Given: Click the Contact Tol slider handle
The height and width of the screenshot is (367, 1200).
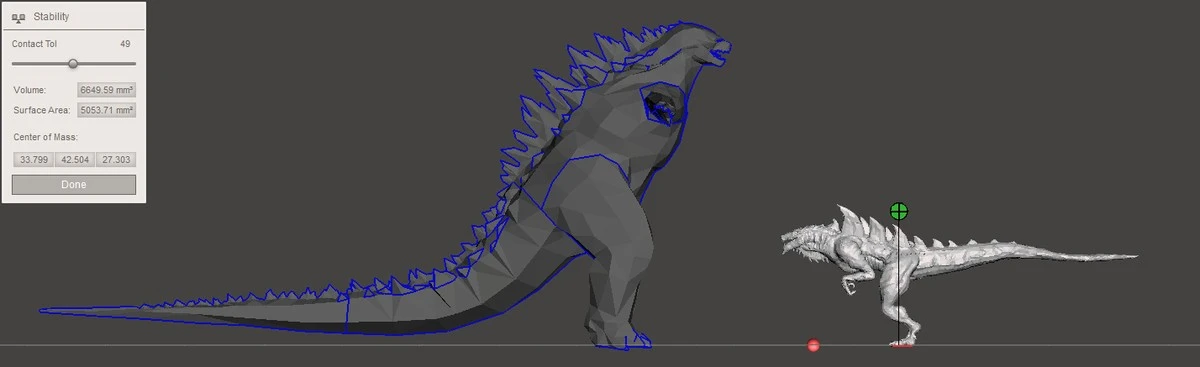Looking at the screenshot, I should click(x=73, y=64).
